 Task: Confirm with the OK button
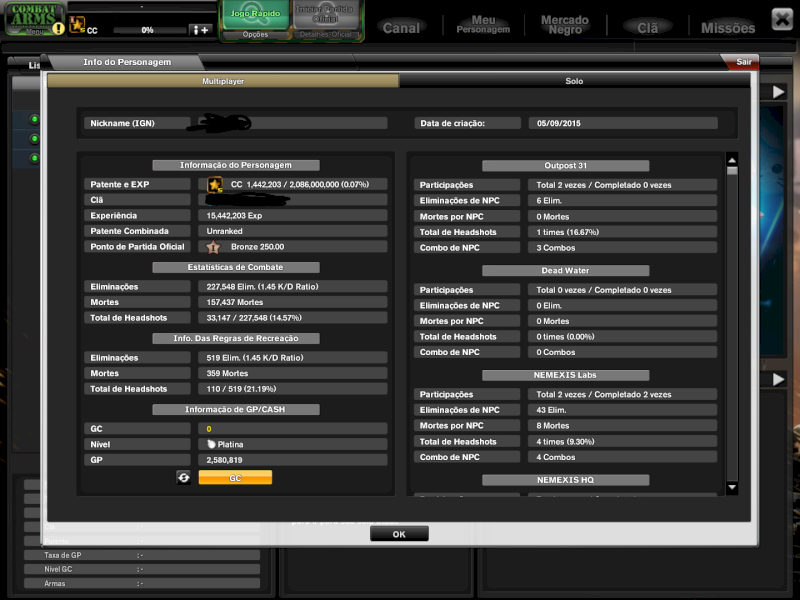pos(399,534)
